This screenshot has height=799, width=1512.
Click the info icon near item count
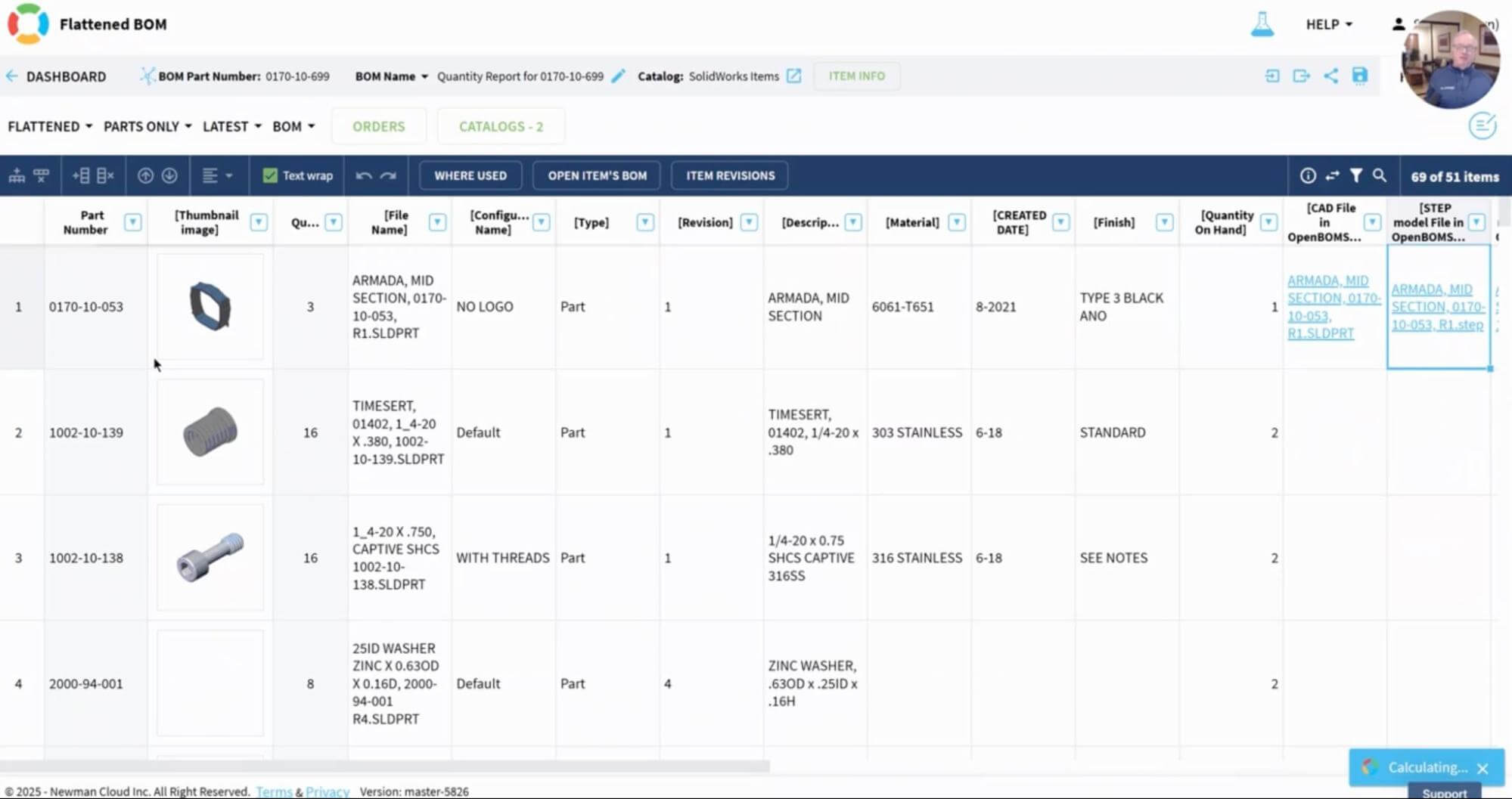coord(1309,175)
